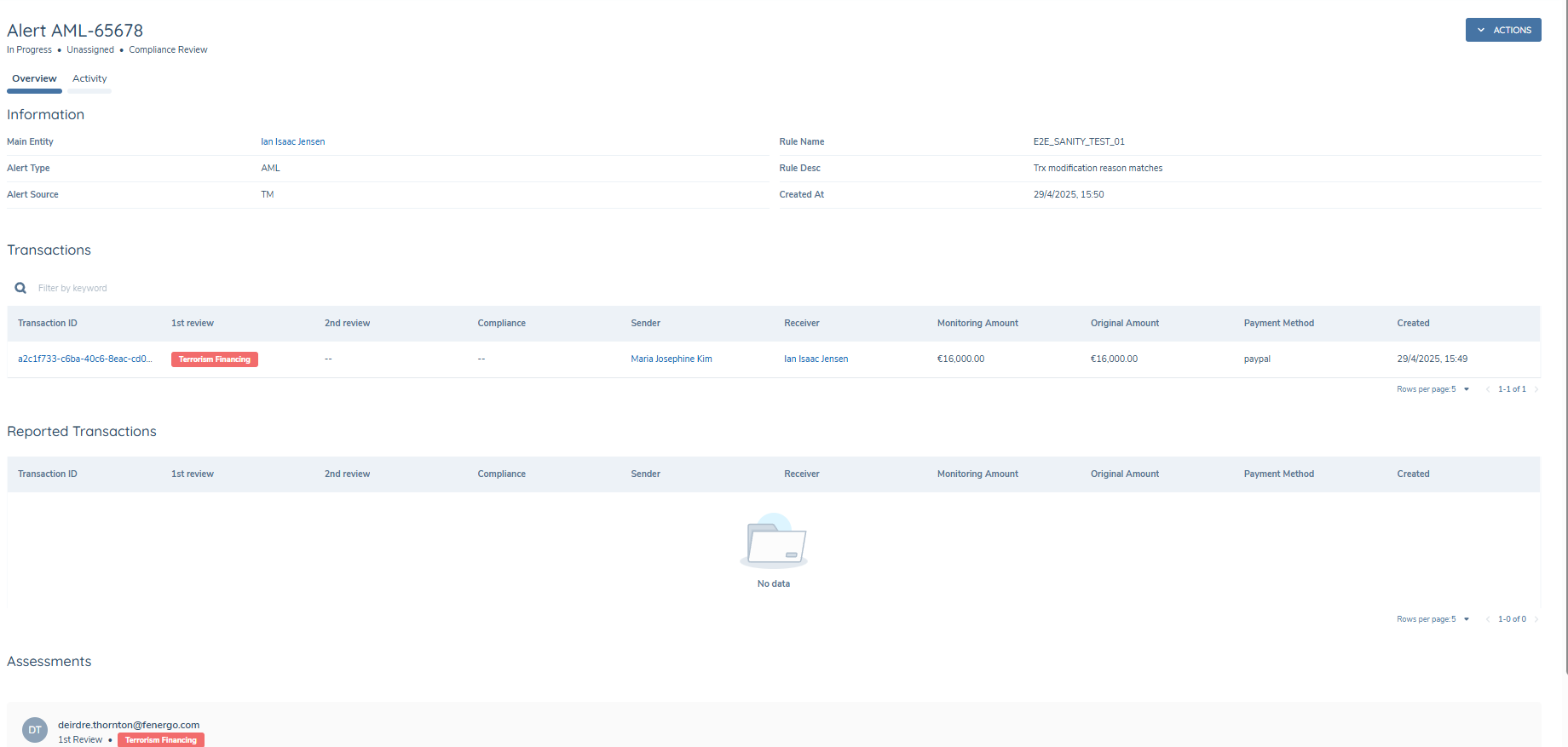Click receiver Ian Isaac Jensen in Transactions row
This screenshot has width=1568, height=747.
(816, 359)
